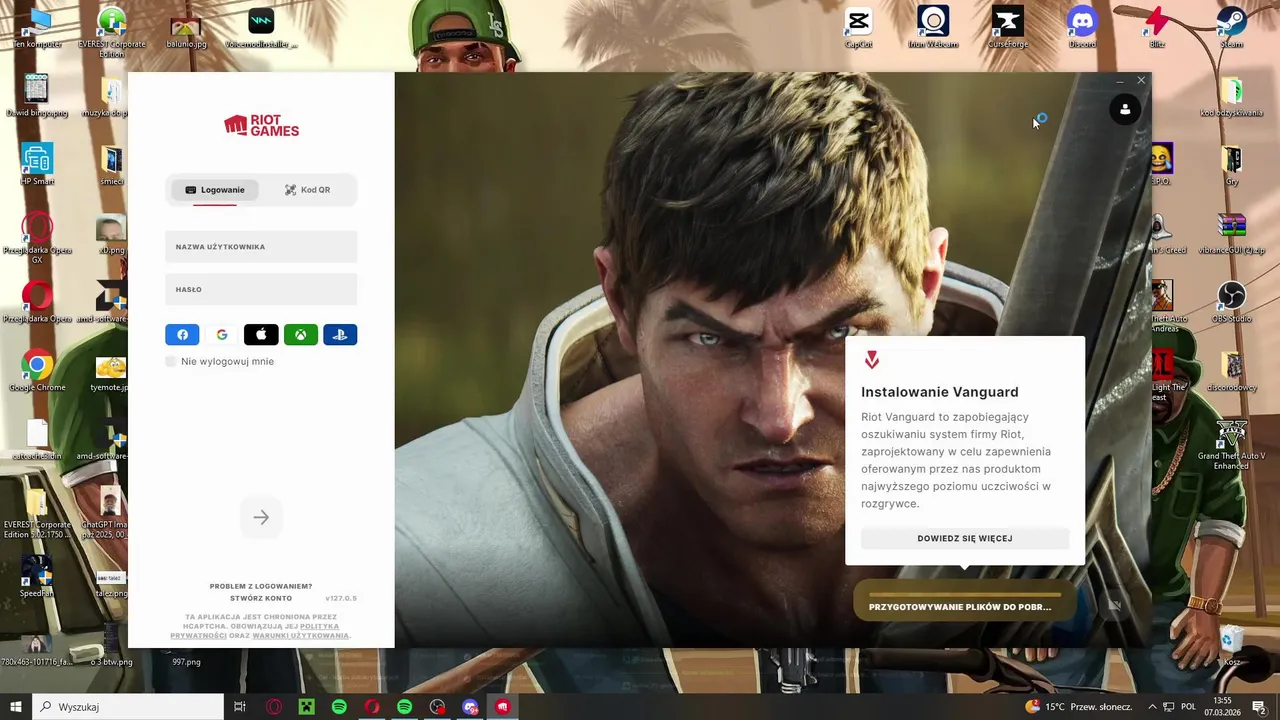Sign in with Xbox

300,335
